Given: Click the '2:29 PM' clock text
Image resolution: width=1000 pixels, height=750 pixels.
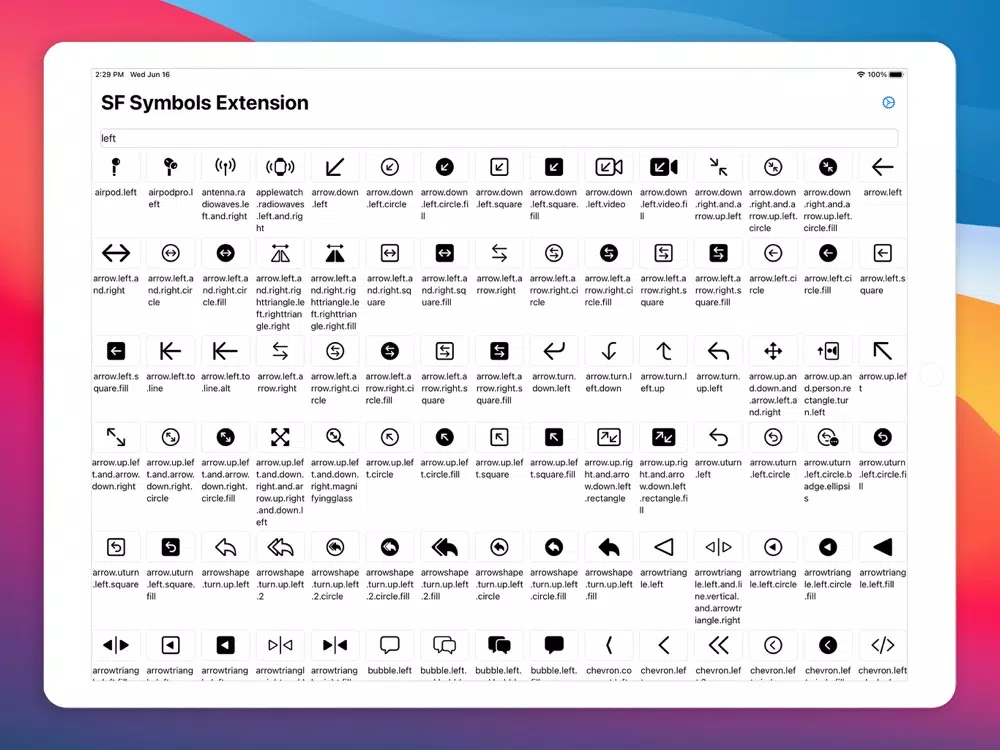Looking at the screenshot, I should (110, 75).
